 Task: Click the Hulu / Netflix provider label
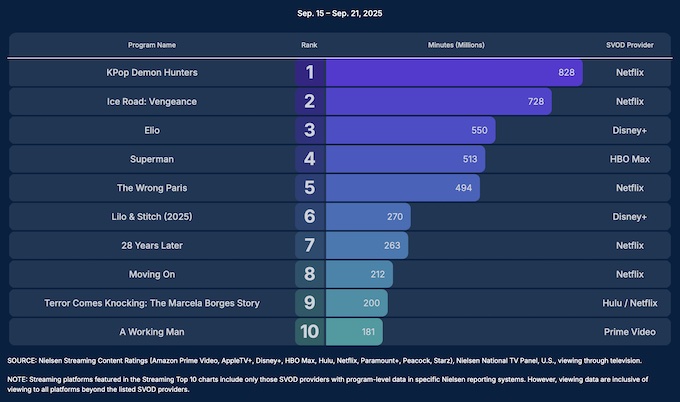coord(629,303)
